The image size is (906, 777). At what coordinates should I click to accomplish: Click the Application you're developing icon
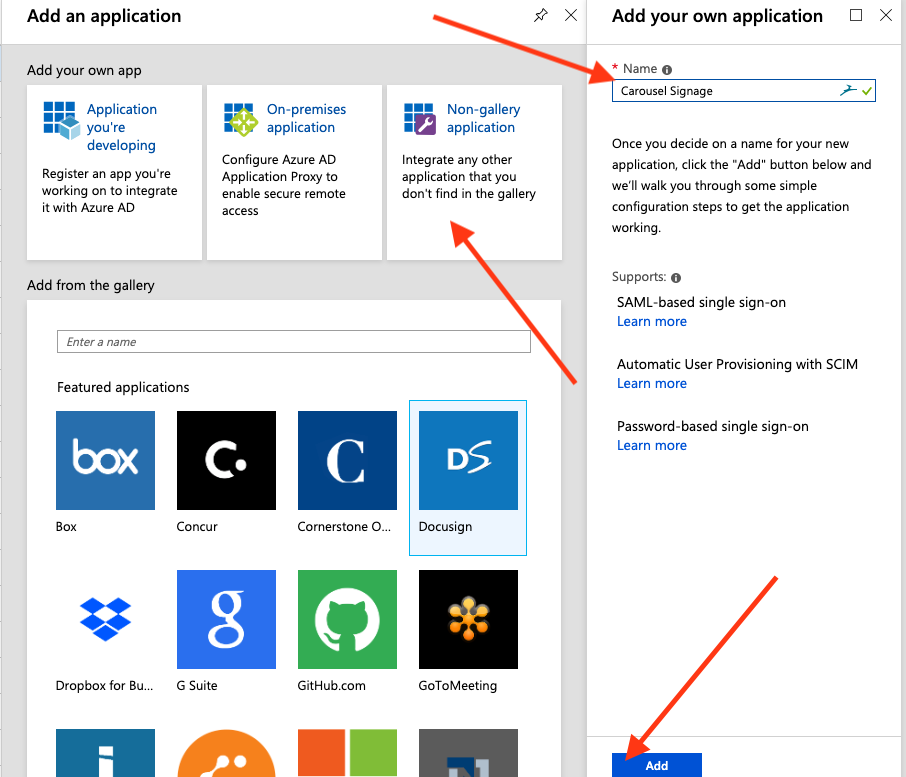point(61,120)
